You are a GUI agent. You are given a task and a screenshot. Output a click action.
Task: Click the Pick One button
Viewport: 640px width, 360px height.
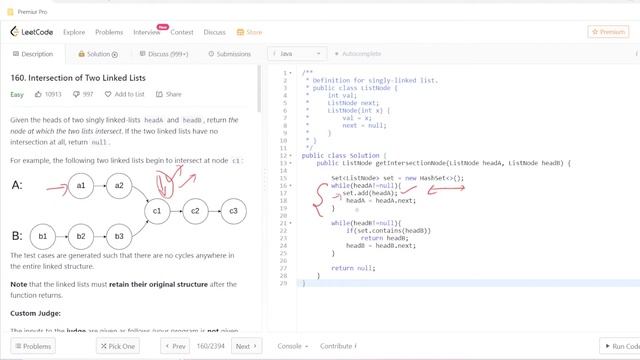[118, 346]
